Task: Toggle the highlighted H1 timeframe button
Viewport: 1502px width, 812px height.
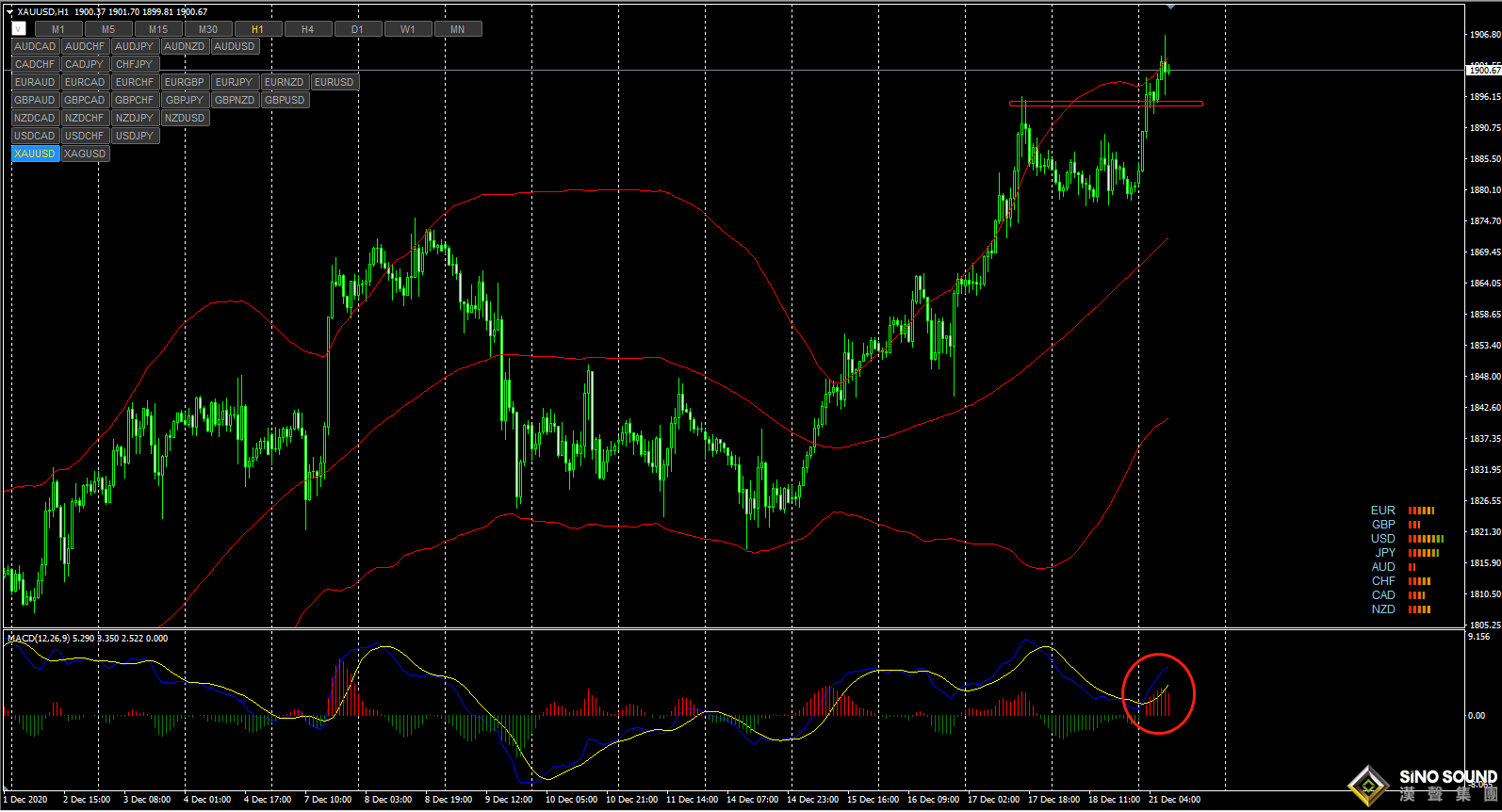Action: pyautogui.click(x=257, y=29)
